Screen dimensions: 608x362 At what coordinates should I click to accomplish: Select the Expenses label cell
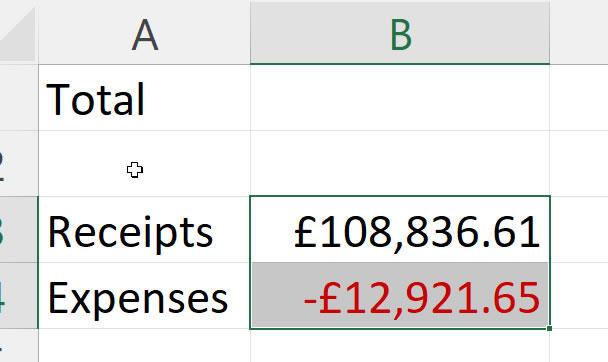[144, 295]
